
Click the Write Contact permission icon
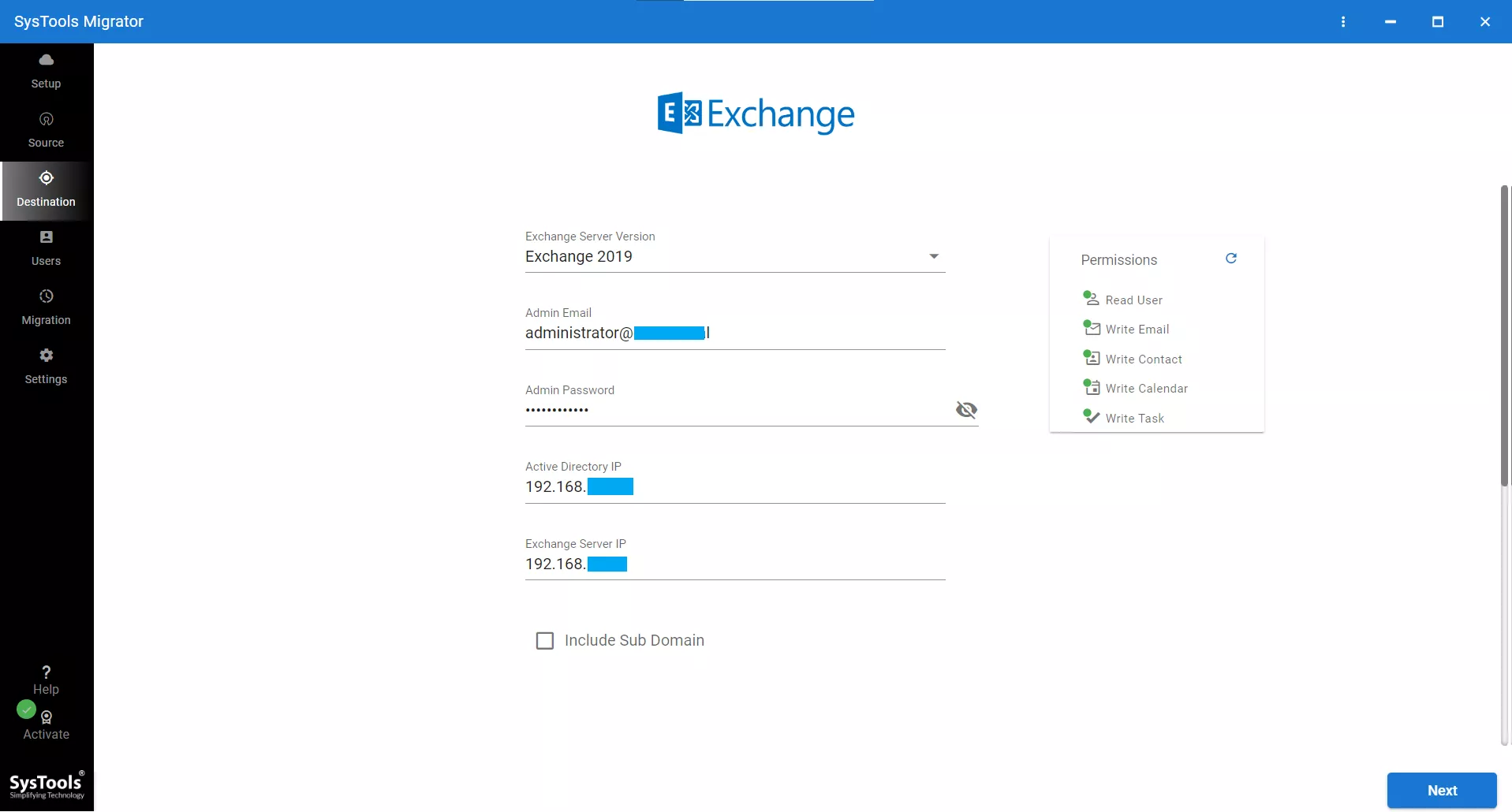click(1092, 358)
